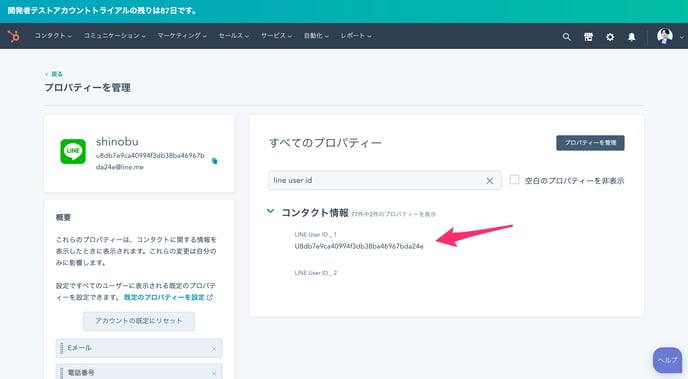Click the property search input field
The height and width of the screenshot is (379, 688).
(x=384, y=180)
